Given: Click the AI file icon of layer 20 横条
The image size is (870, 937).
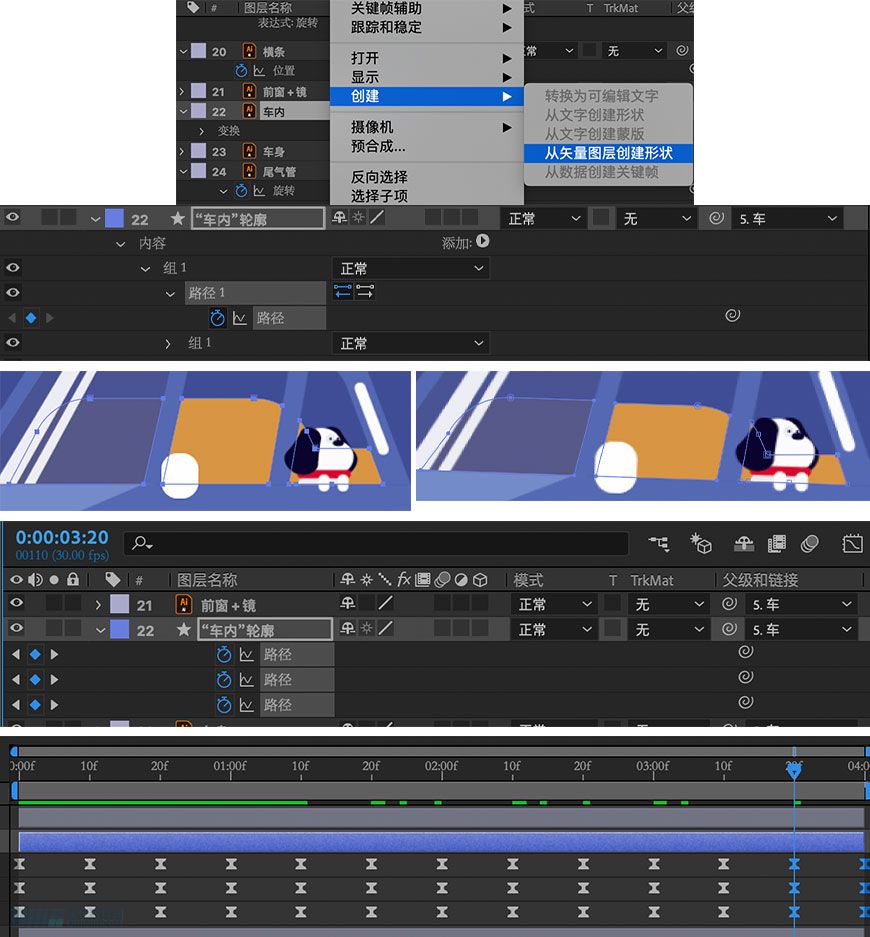Looking at the screenshot, I should tap(249, 51).
